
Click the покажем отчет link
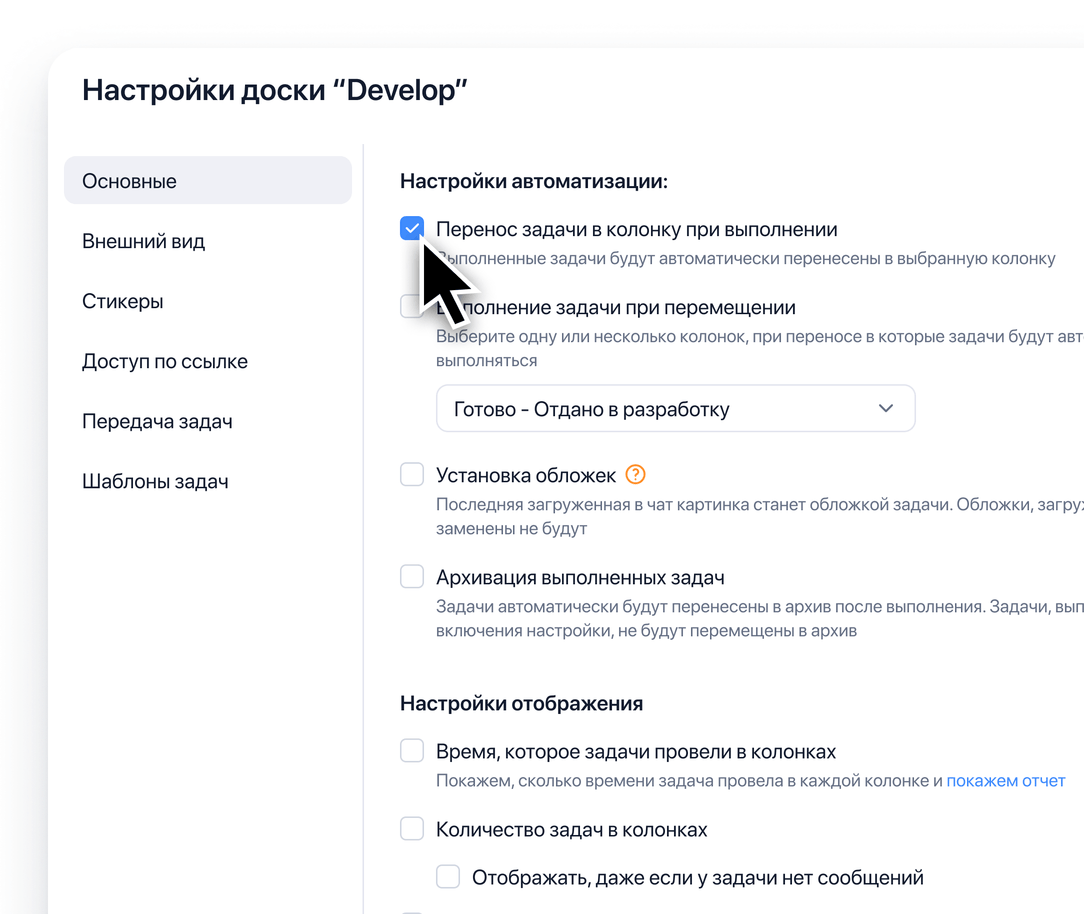point(1006,780)
